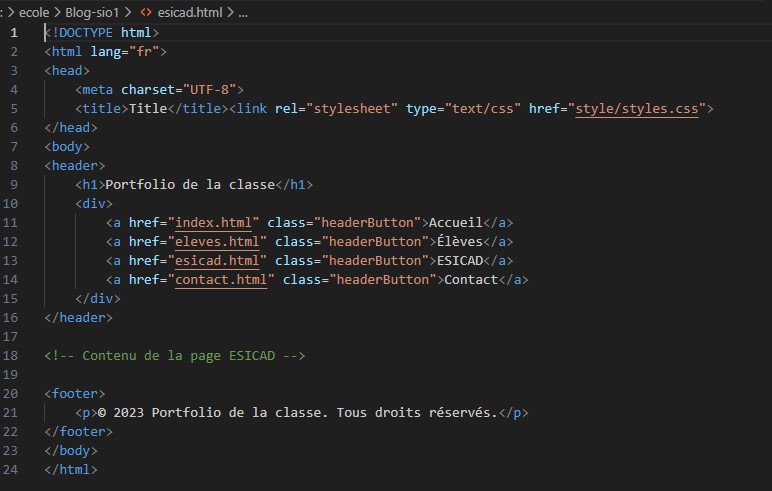Viewport: 772px width, 491px height.
Task: Open the 'ecole' breadcrumb folder
Action: tap(34, 12)
